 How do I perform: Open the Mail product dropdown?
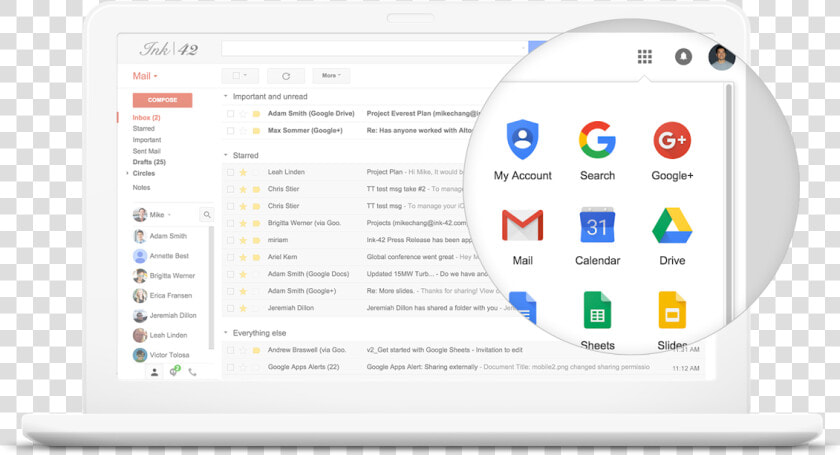coord(145,76)
